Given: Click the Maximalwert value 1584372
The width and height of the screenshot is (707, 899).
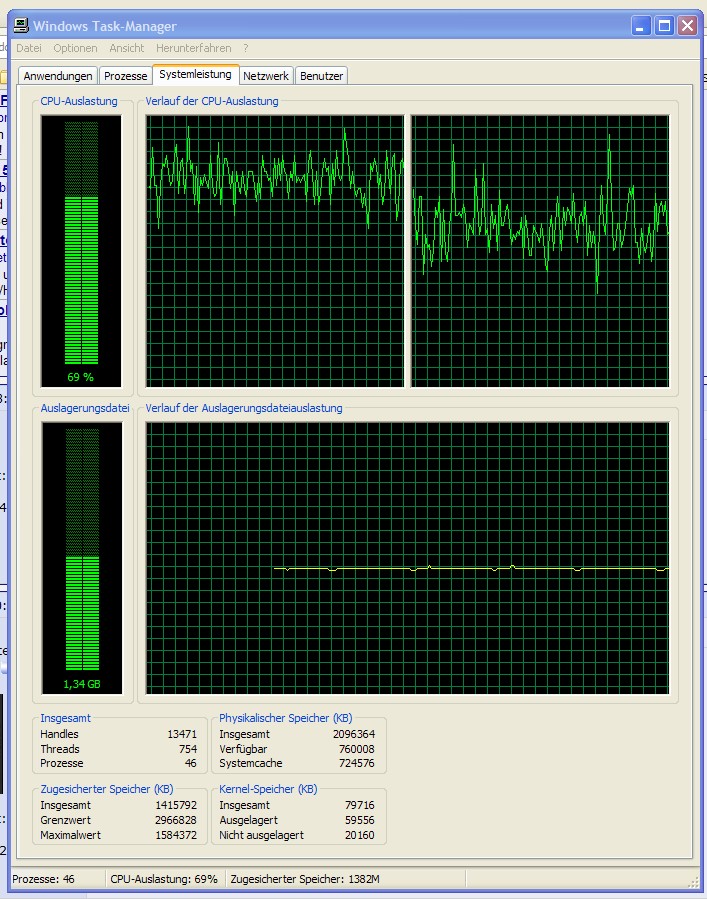Looking at the screenshot, I should point(176,835).
